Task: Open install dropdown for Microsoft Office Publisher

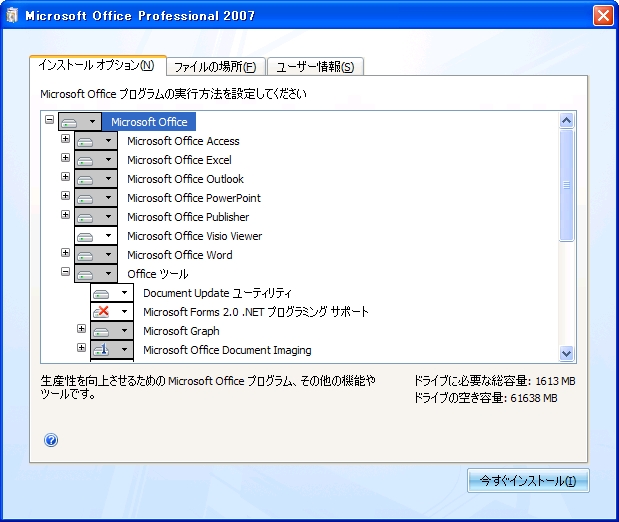Action: tap(108, 217)
